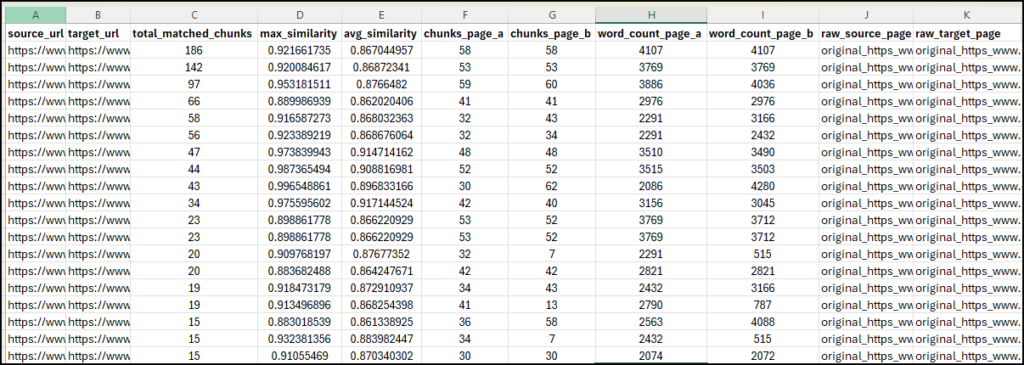The image size is (1024, 365).
Task: Select avg_similarity cell 0.861338925
Action: click(381, 322)
